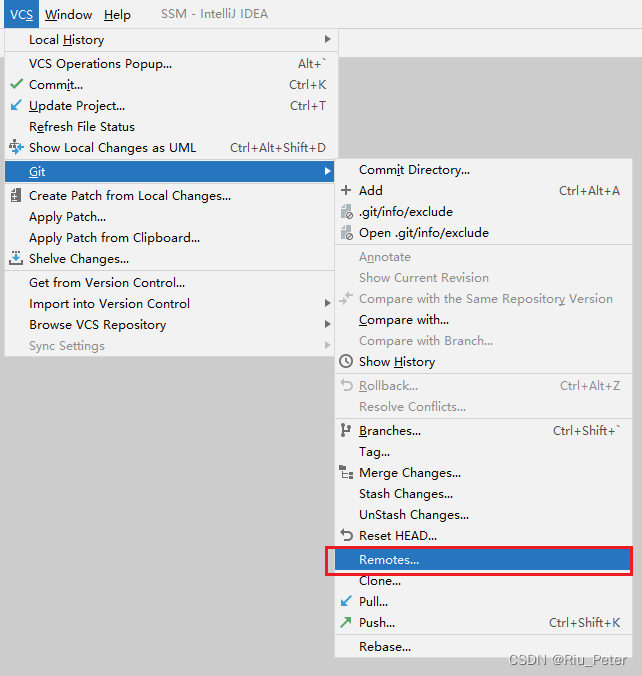Choose Remotes... in the Git submenu
Screen dimensions: 642x676
pyautogui.click(x=483, y=560)
